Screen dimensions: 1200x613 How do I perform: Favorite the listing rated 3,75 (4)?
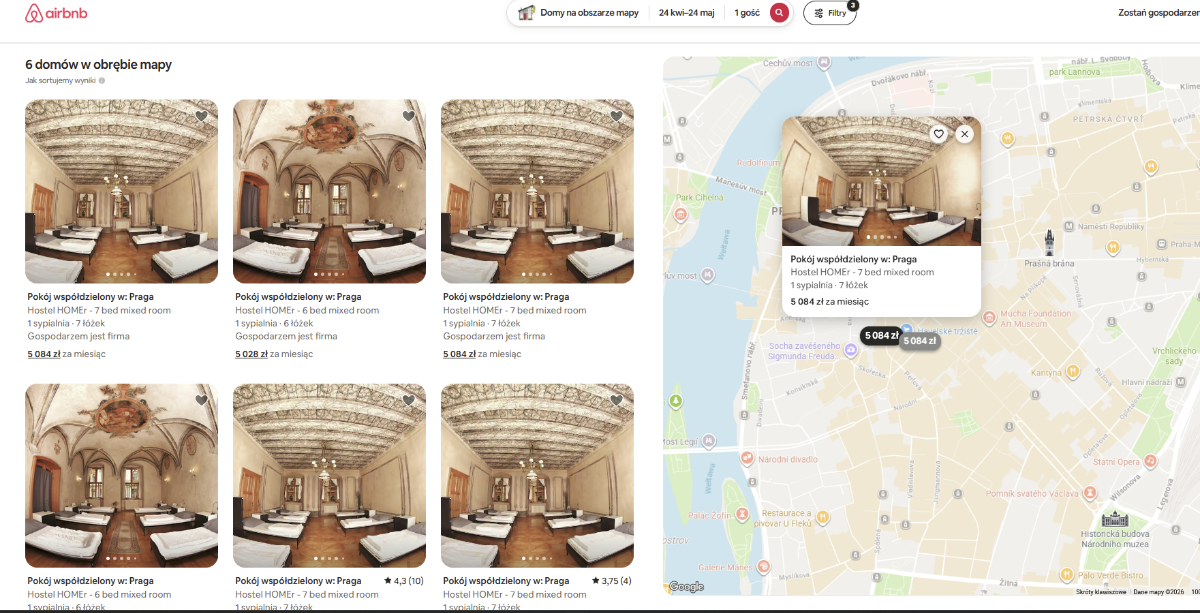point(616,400)
